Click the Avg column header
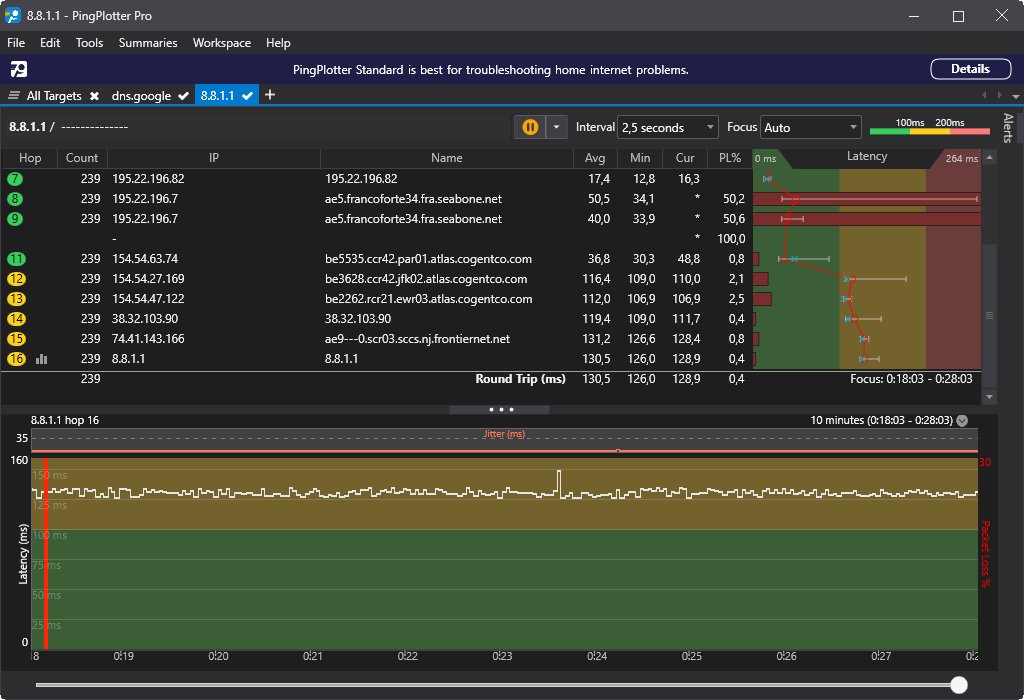 tap(594, 158)
